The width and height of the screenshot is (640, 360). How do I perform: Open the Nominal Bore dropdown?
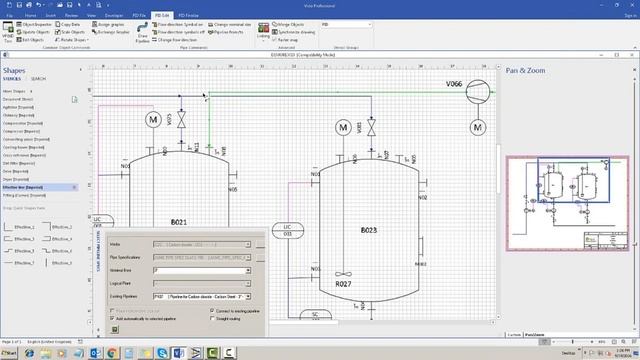tap(248, 271)
